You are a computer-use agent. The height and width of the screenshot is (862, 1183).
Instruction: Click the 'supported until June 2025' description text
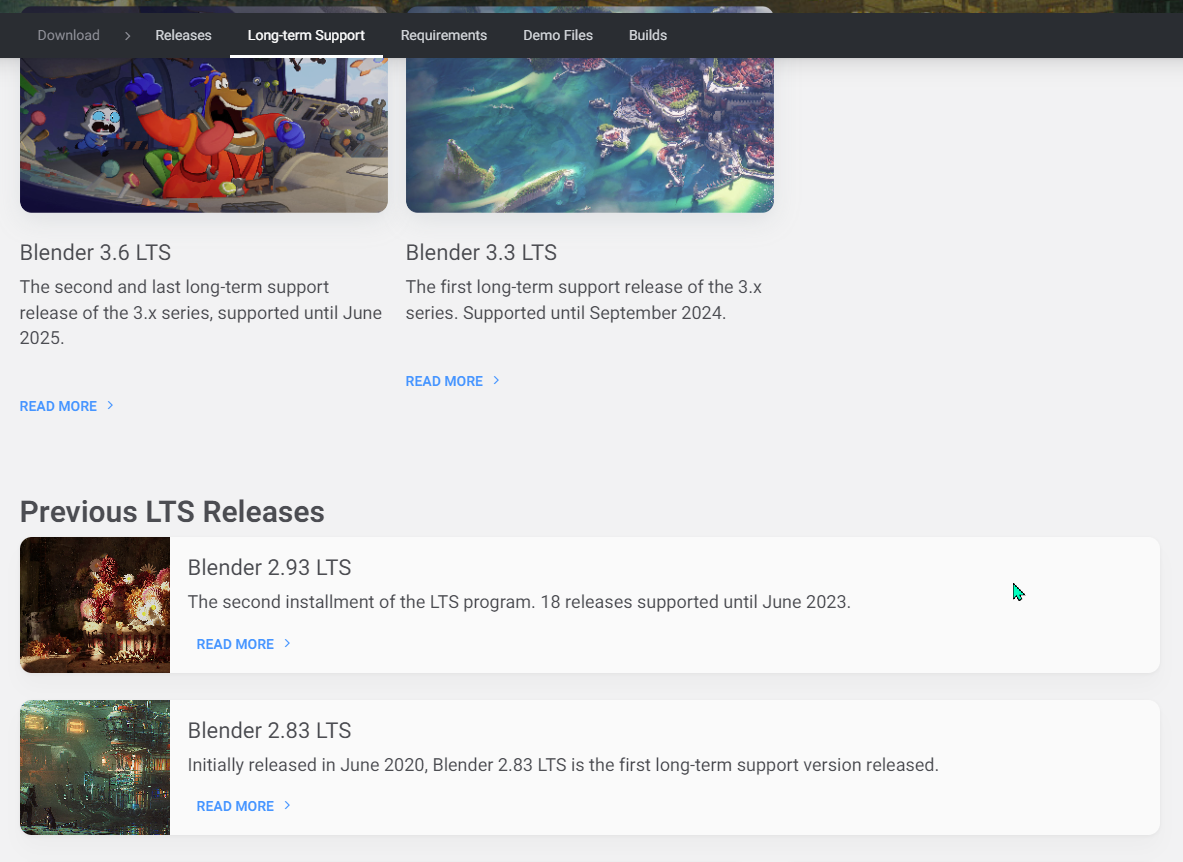[201, 312]
